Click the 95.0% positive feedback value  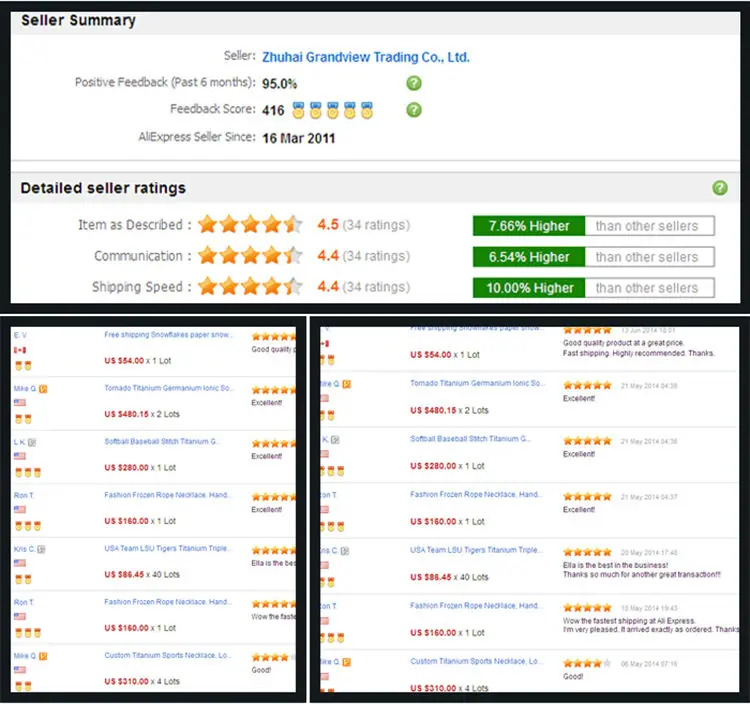(x=279, y=84)
